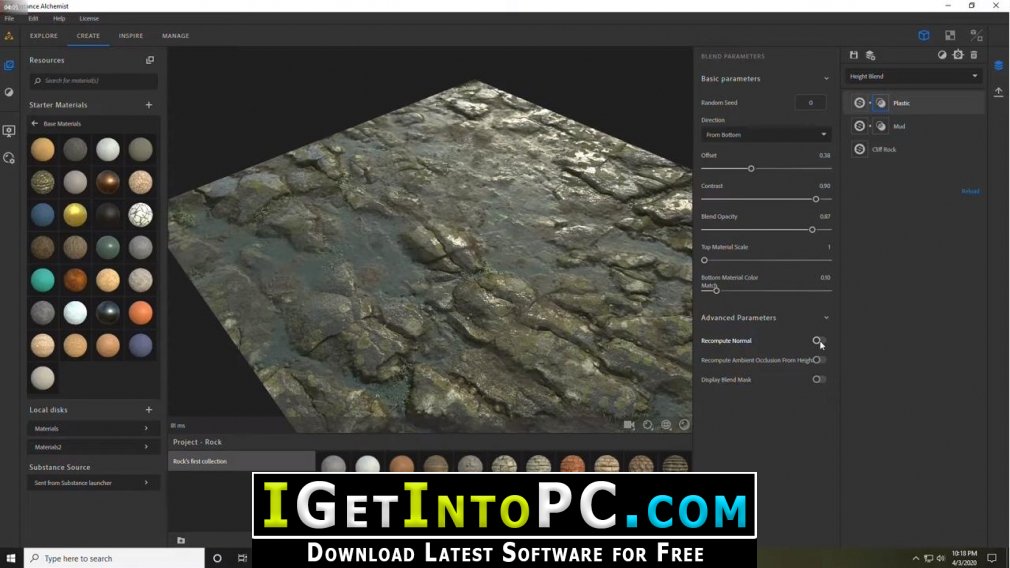Click the camera icon in the viewport

click(x=629, y=425)
